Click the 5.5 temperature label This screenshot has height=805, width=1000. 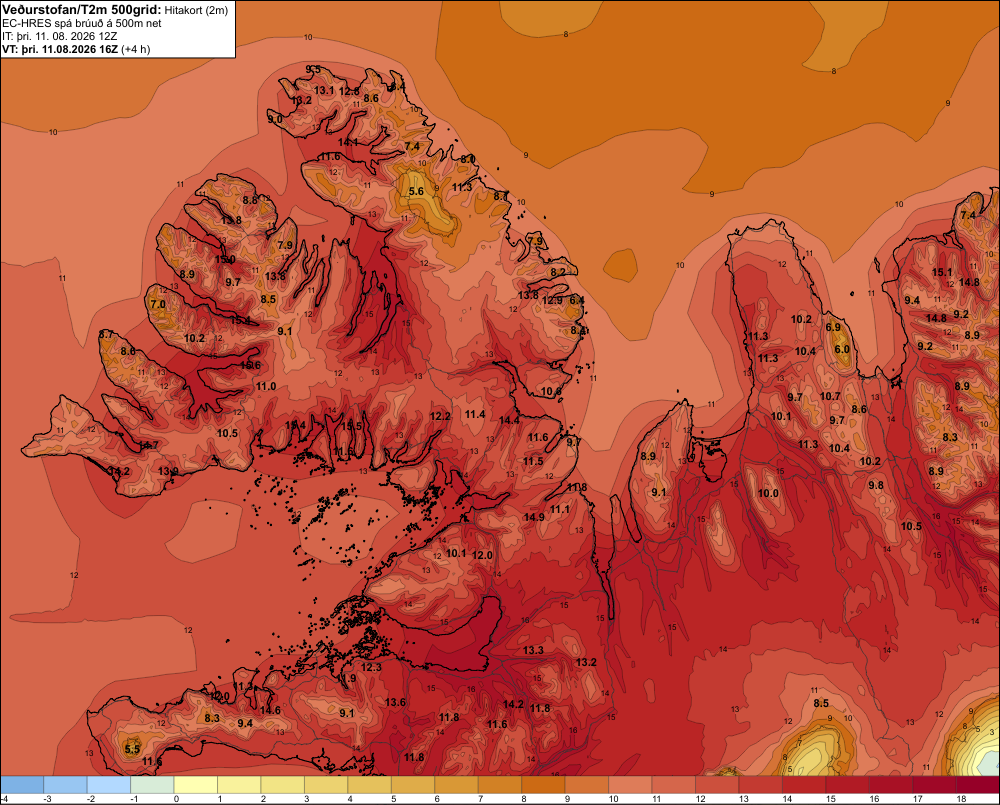pyautogui.click(x=132, y=749)
